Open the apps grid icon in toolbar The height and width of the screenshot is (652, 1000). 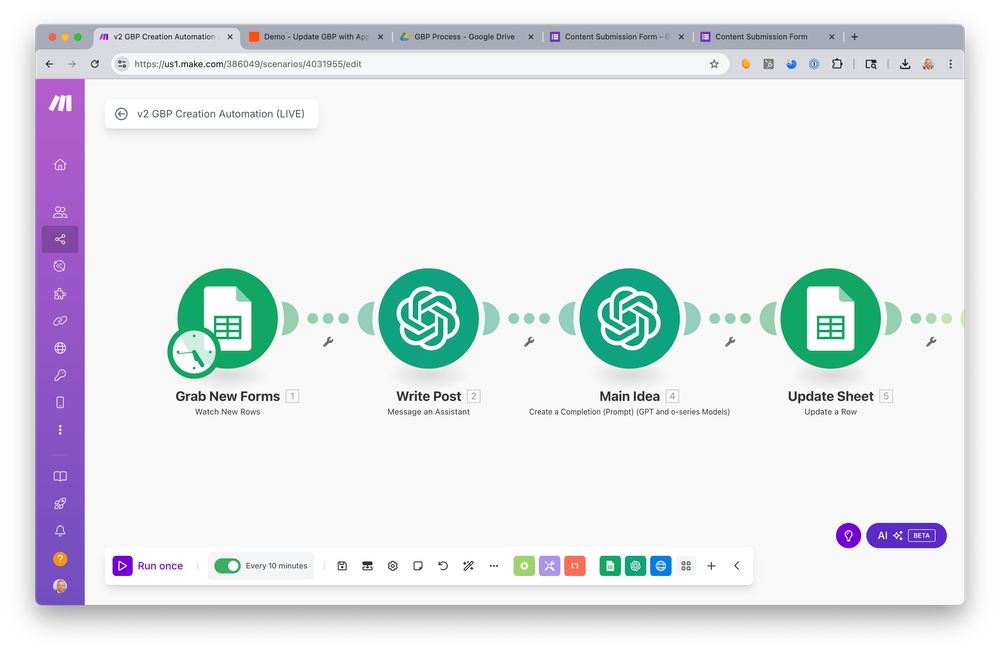(x=686, y=566)
